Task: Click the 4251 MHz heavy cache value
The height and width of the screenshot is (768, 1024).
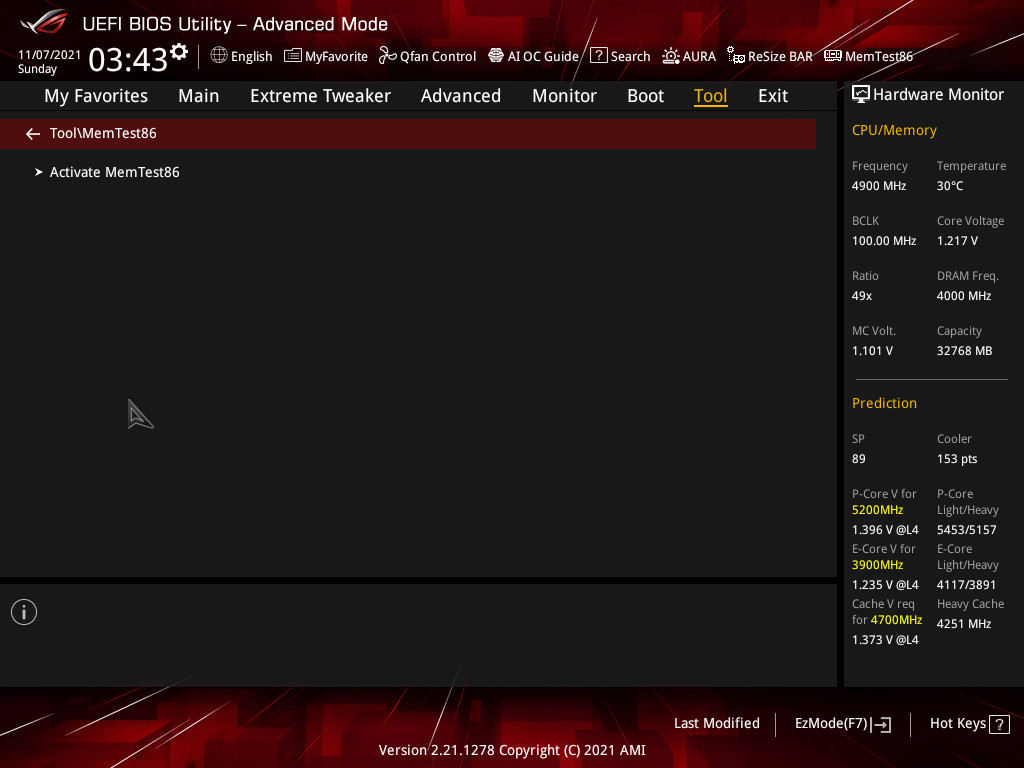Action: click(963, 624)
